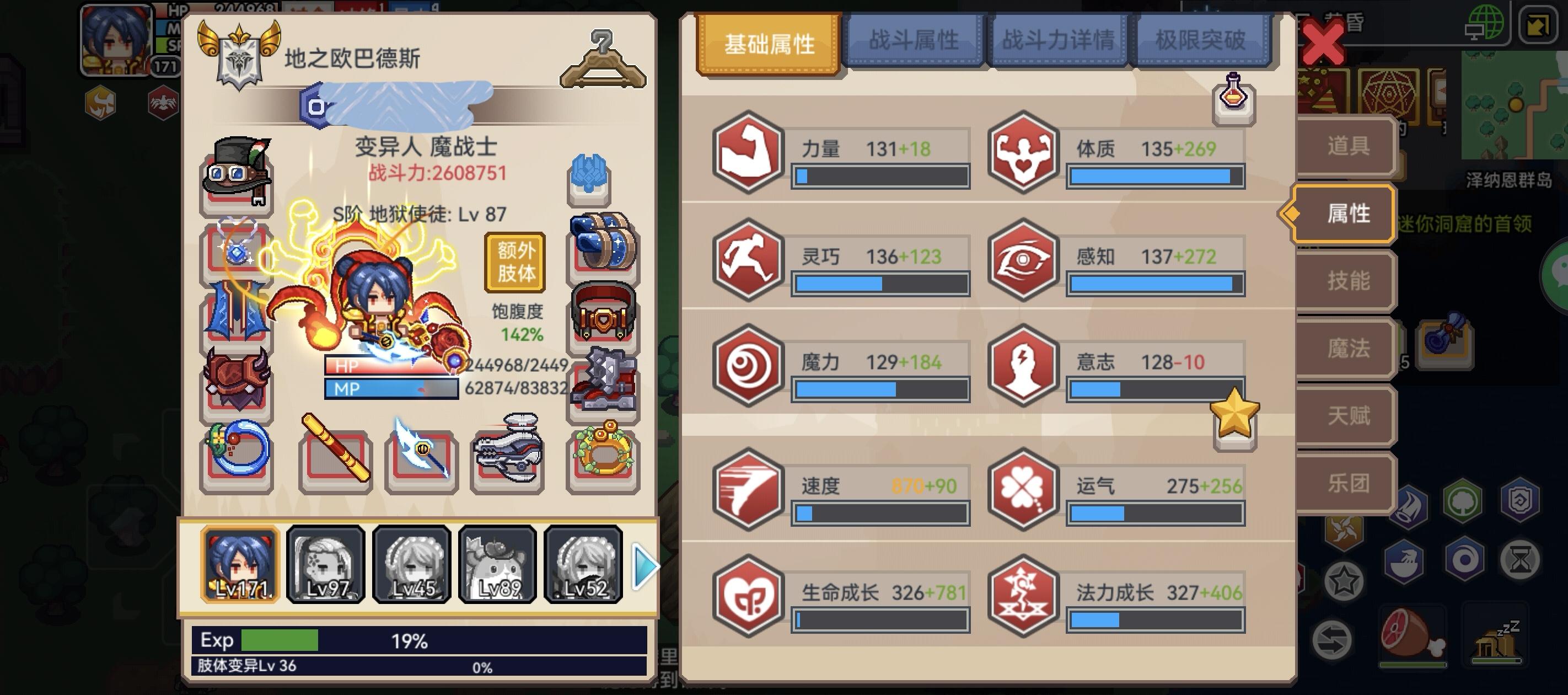The image size is (1568, 695).
Task: Open the 极限突破 tab
Action: [x=1201, y=40]
